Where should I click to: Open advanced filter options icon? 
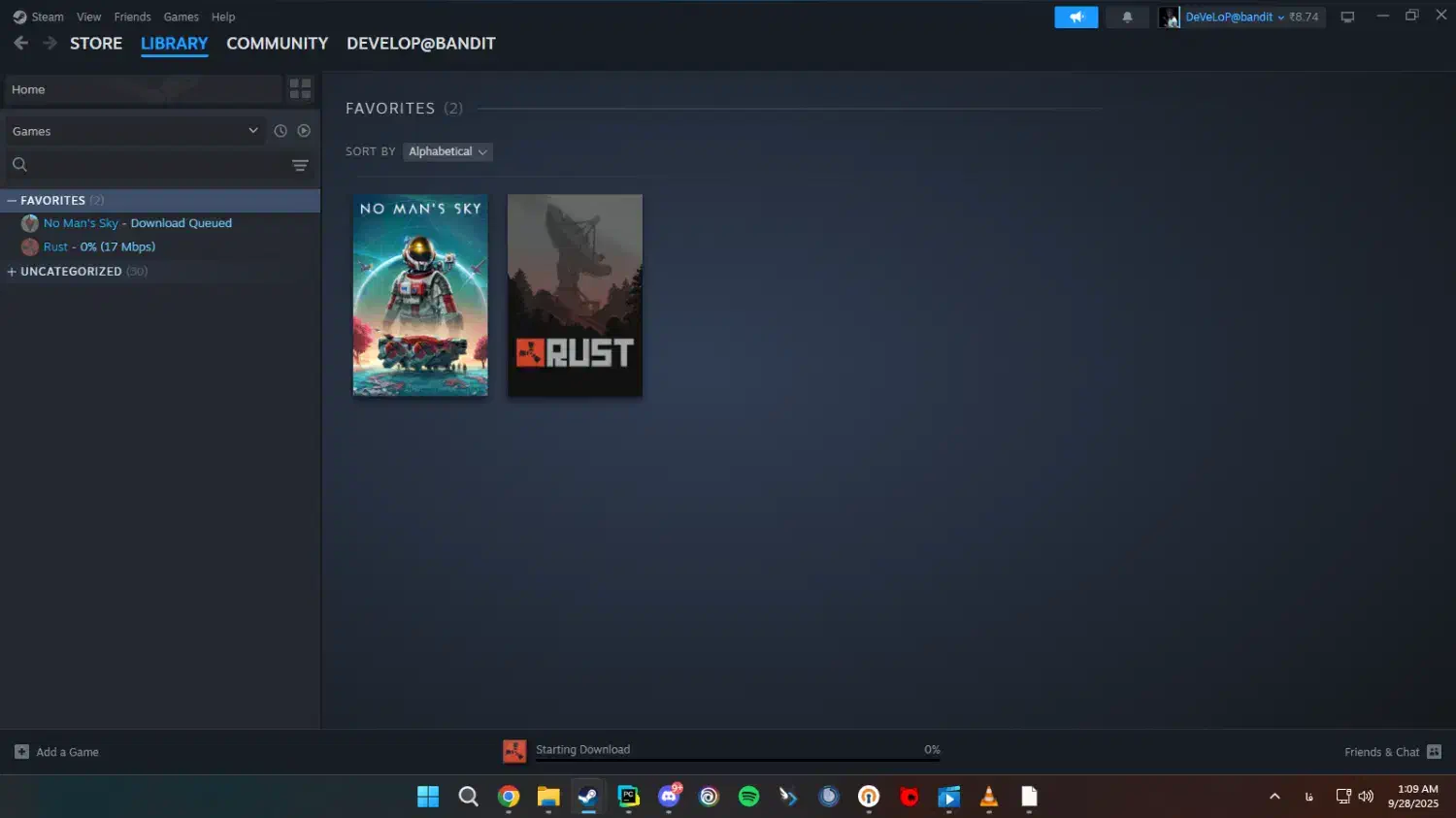pyautogui.click(x=300, y=165)
